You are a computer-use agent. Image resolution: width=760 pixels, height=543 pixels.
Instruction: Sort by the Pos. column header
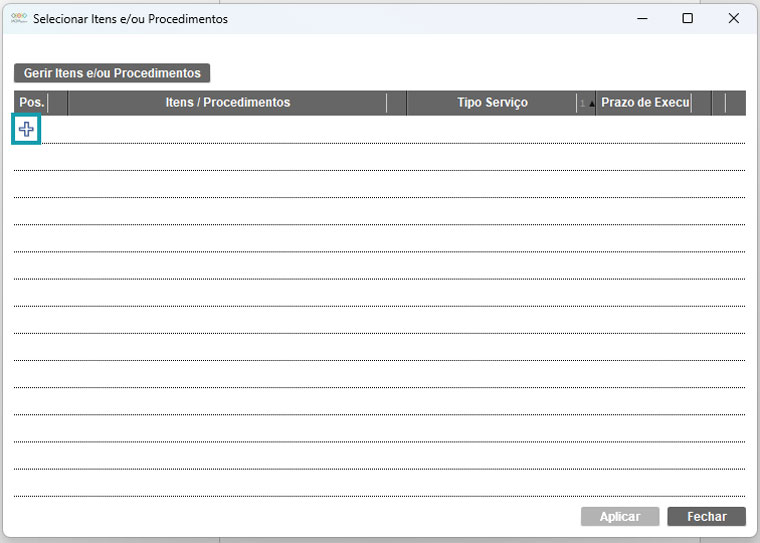pyautogui.click(x=31, y=103)
